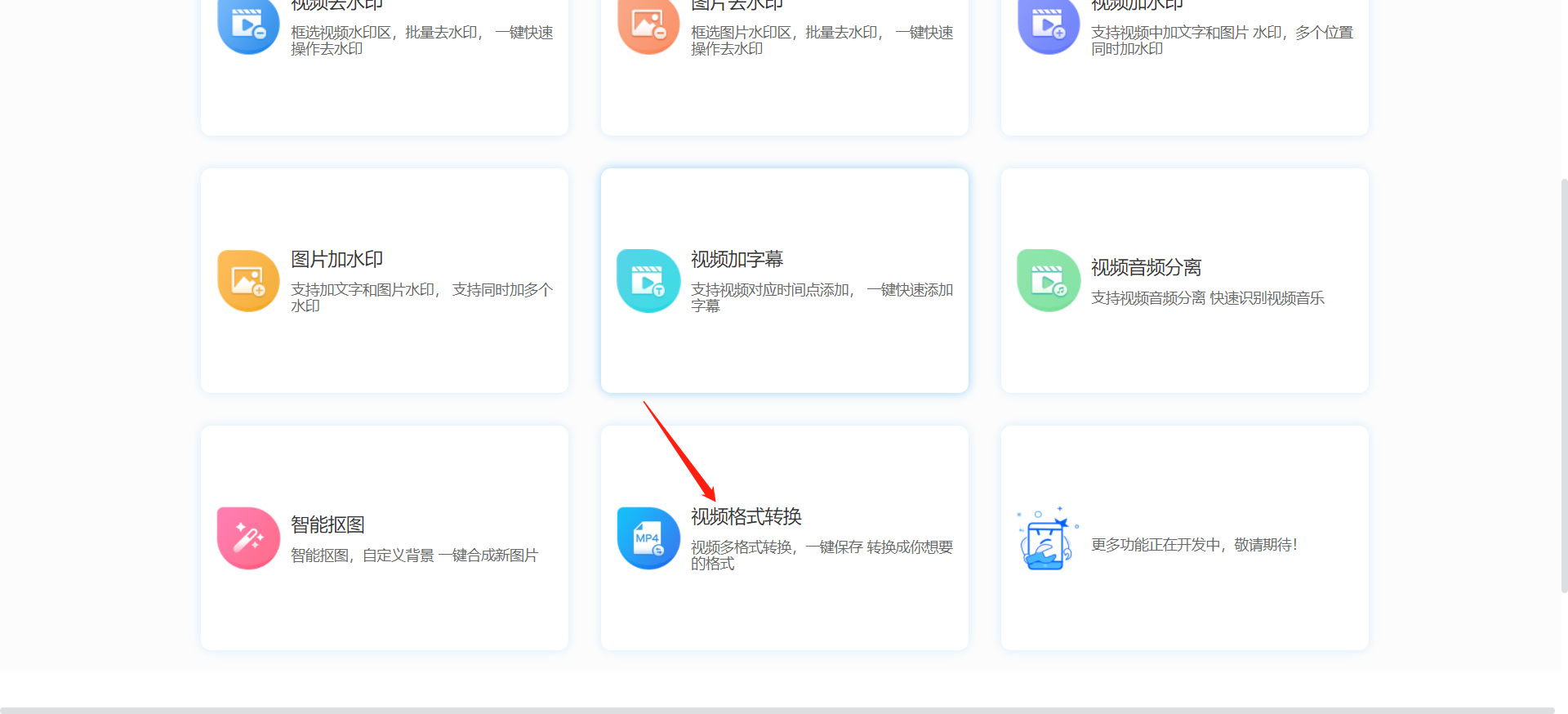Screen dimensions: 1568x714
Task: Click the vertical page scrollbar
Action: tap(1563, 384)
